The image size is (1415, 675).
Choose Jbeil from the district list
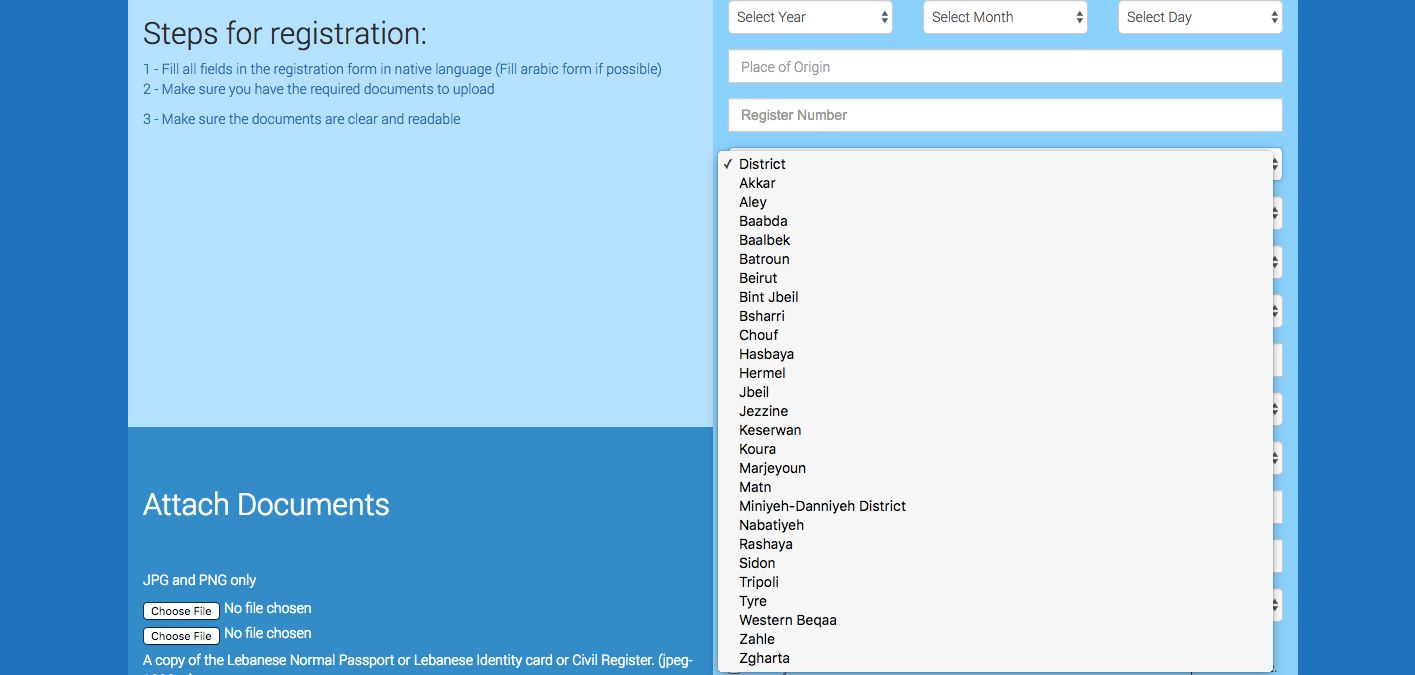(x=754, y=392)
